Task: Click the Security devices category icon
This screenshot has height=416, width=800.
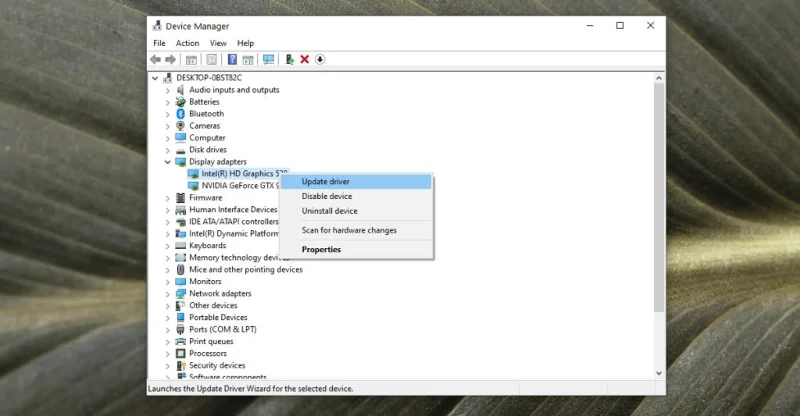Action: 181,365
